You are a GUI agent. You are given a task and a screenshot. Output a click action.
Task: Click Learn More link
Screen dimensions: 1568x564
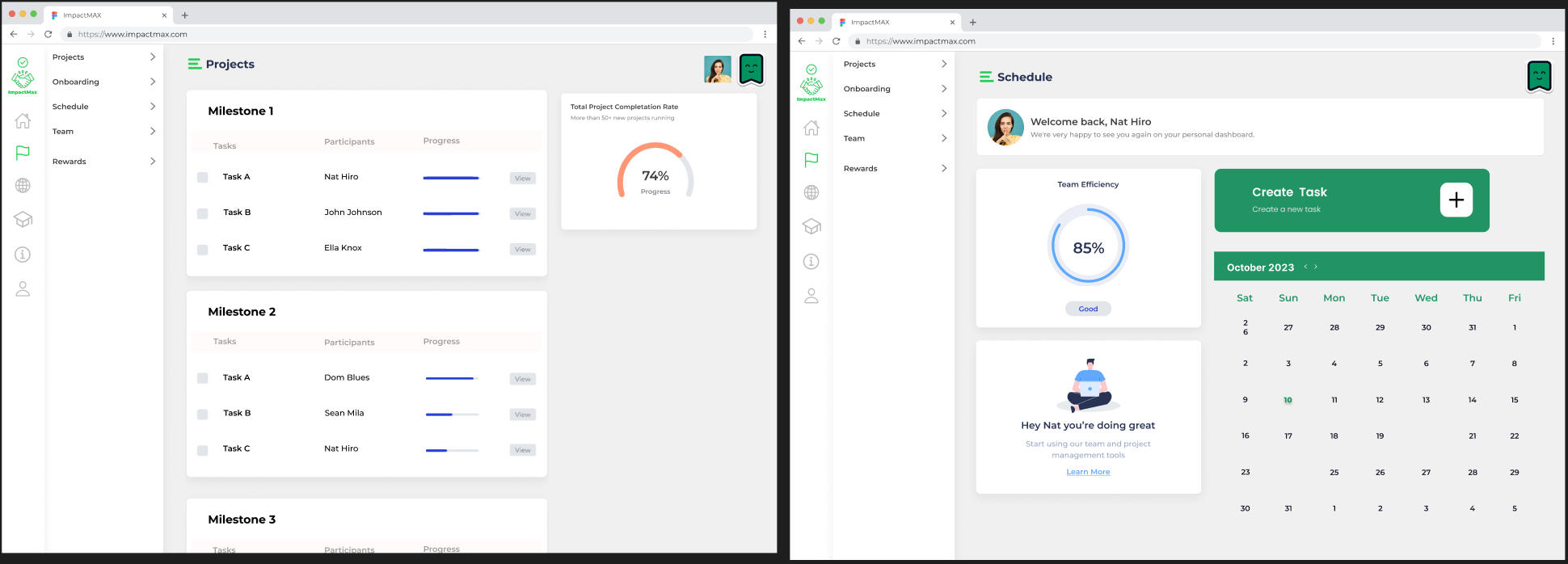coord(1088,472)
